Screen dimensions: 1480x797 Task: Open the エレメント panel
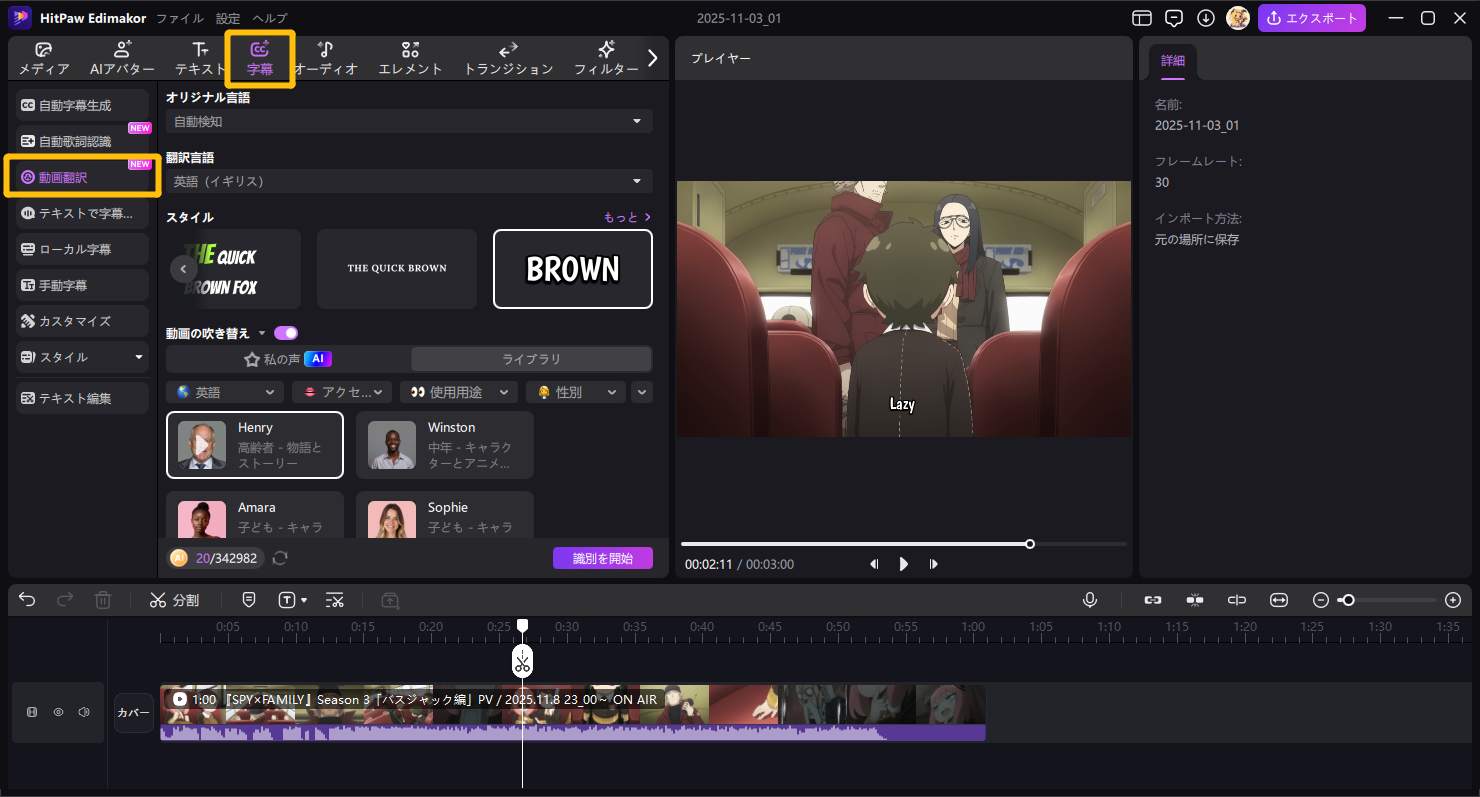coord(410,57)
